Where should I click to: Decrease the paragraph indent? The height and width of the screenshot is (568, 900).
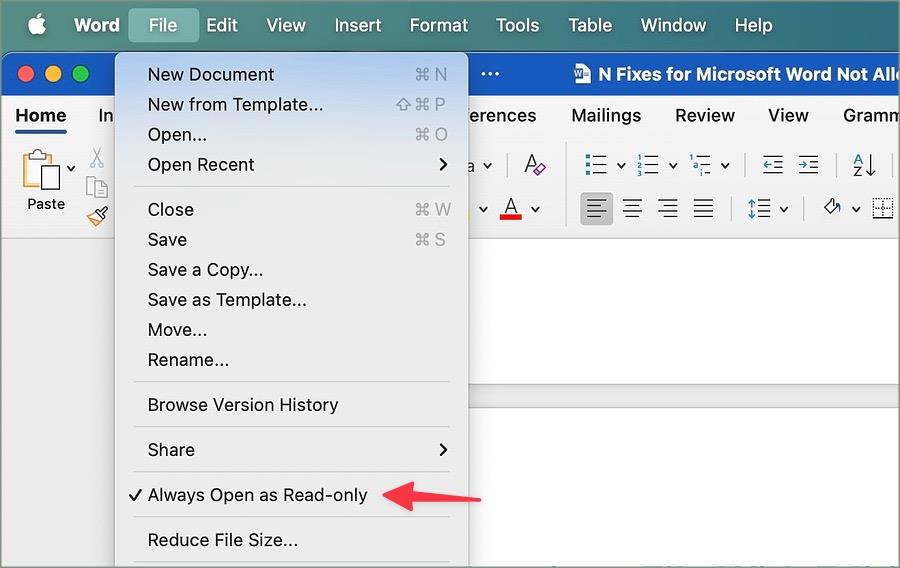(773, 165)
